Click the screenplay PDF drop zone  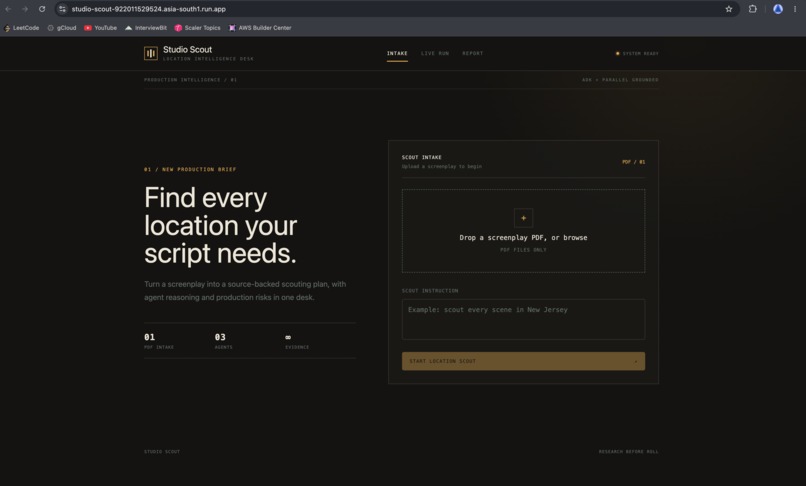(523, 231)
